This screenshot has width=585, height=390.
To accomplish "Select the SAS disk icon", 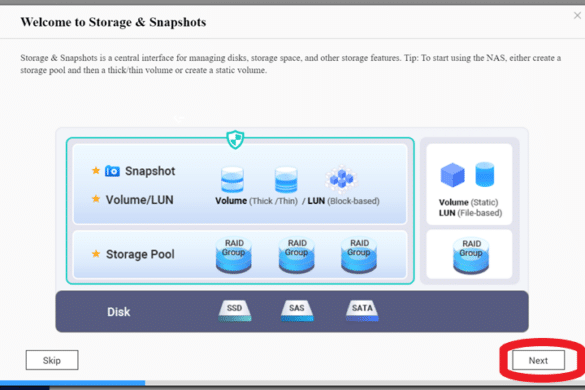I will pos(297,311).
